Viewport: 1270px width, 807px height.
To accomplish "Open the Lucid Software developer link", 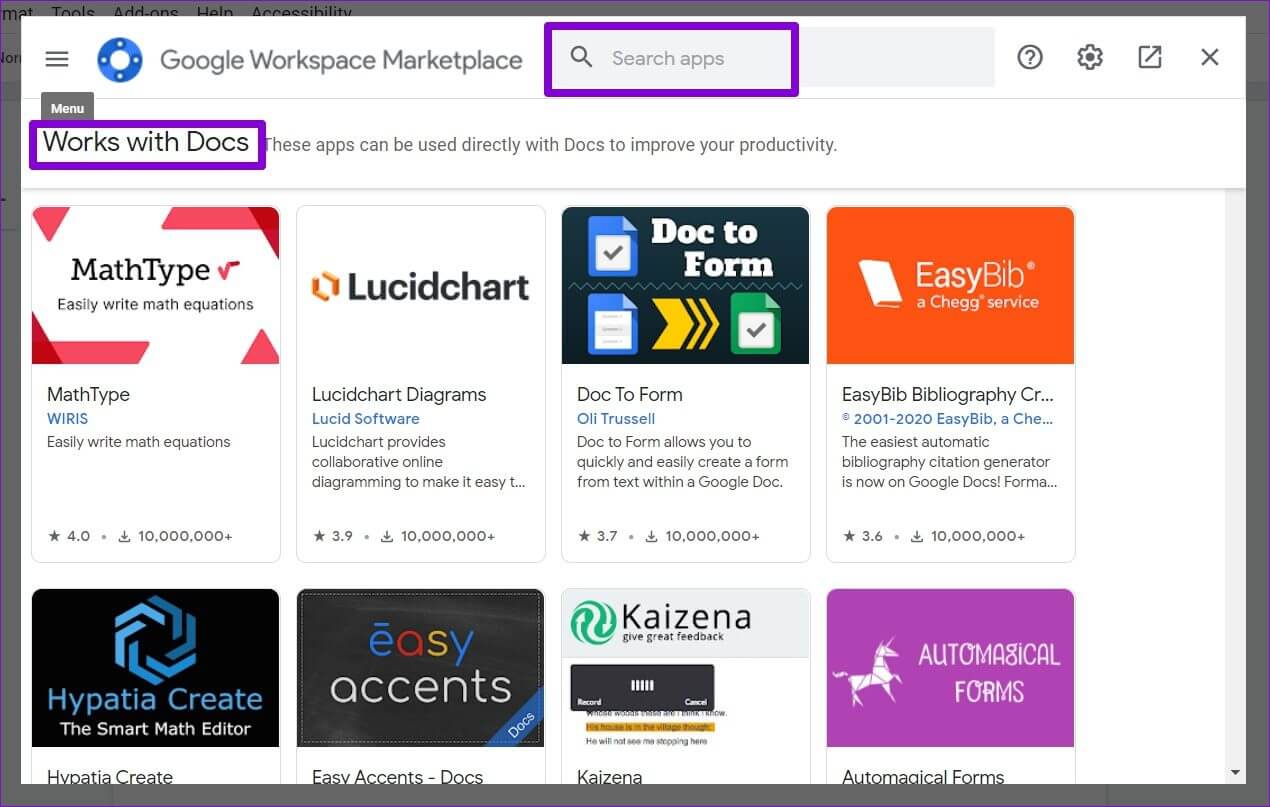I will 366,419.
